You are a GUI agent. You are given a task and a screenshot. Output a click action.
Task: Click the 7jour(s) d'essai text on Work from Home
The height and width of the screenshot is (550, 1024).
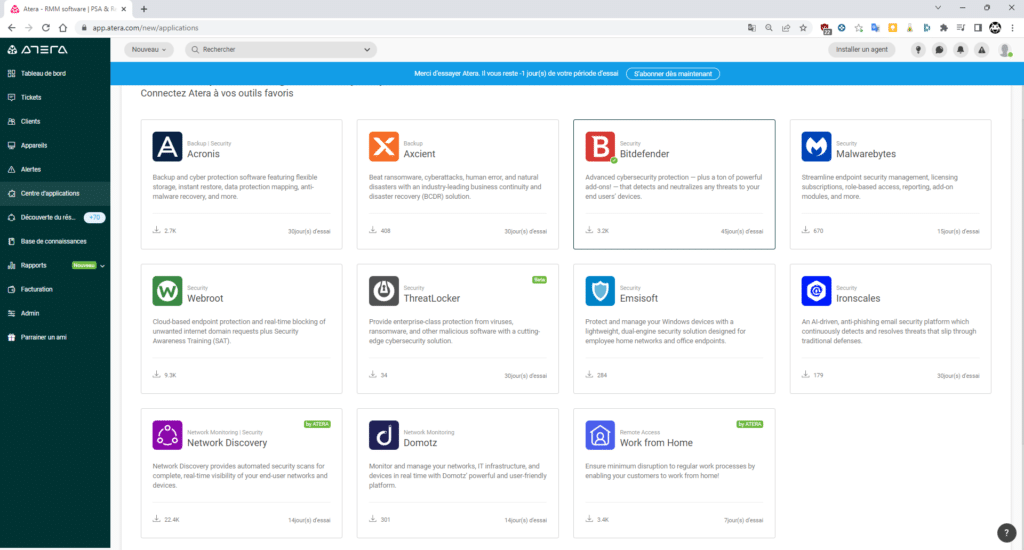(x=743, y=521)
